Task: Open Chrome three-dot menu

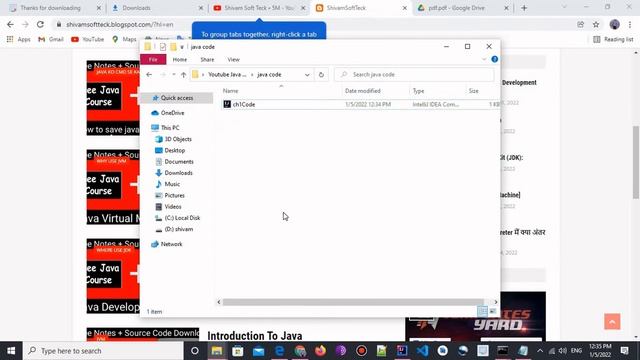Action: click(630, 24)
